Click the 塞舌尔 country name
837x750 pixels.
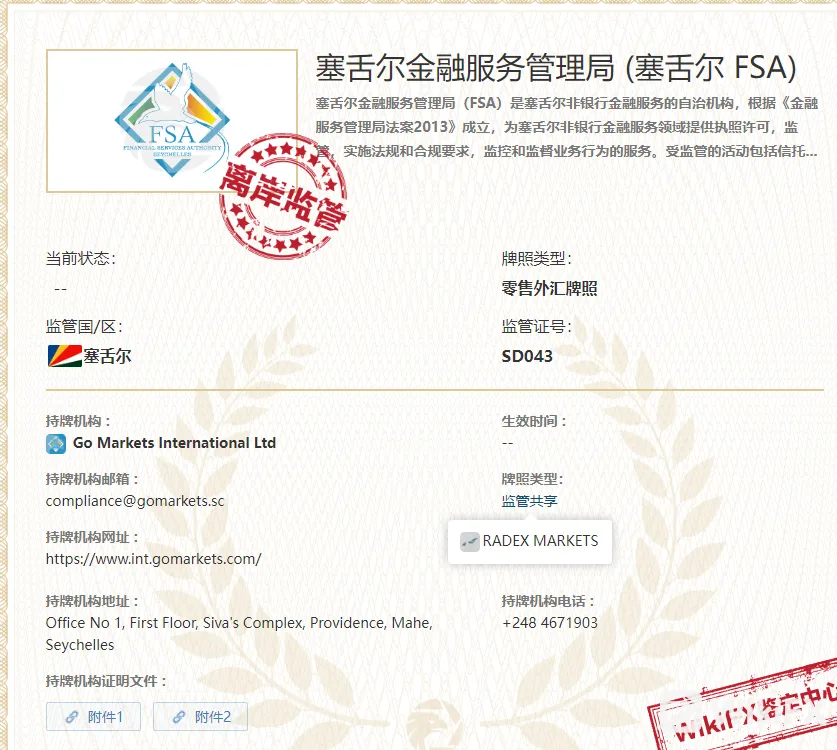(x=107, y=356)
